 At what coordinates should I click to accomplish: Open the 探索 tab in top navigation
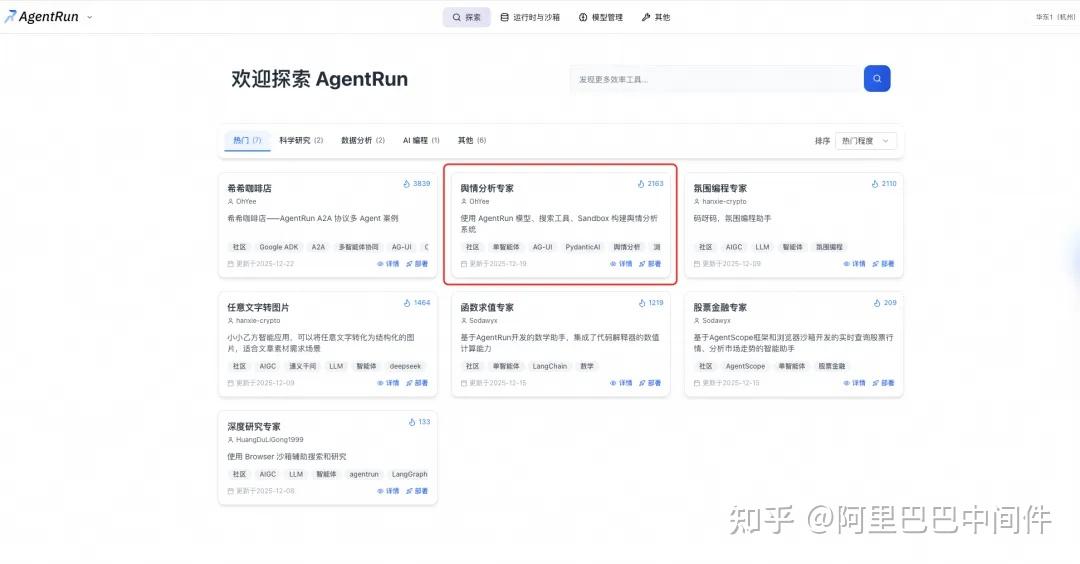point(466,17)
